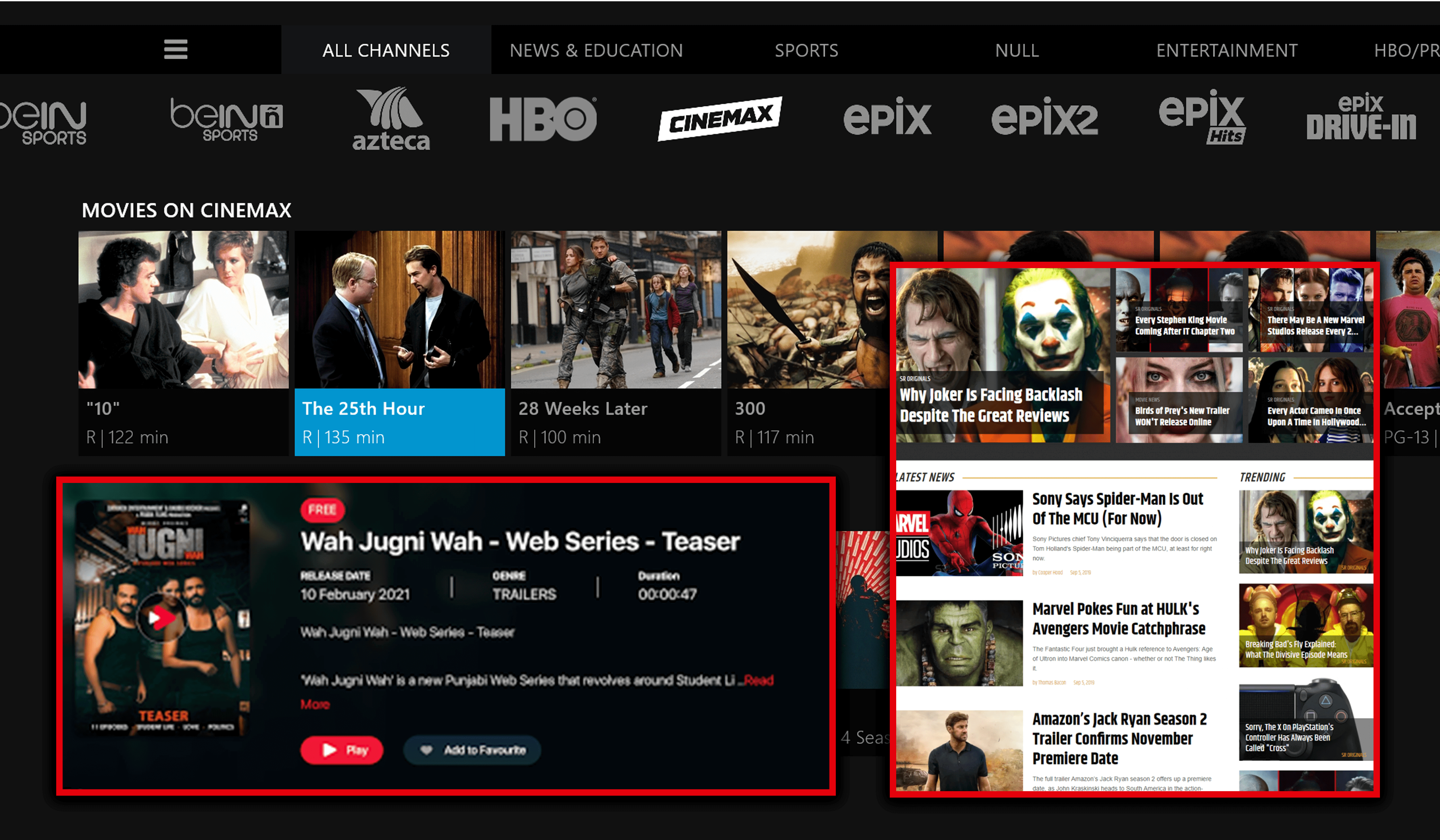Viewport: 1440px width, 840px height.
Task: Open 28 Weeks Later movie poster
Action: (x=616, y=310)
